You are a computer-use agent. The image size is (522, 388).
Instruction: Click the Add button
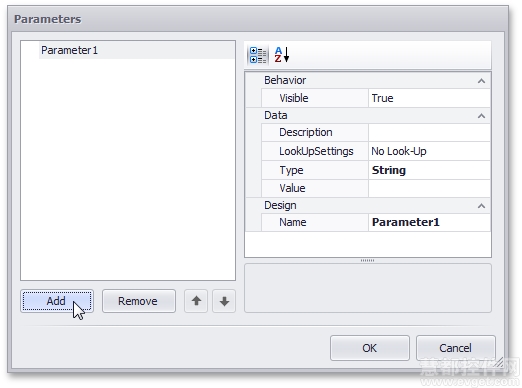57,301
